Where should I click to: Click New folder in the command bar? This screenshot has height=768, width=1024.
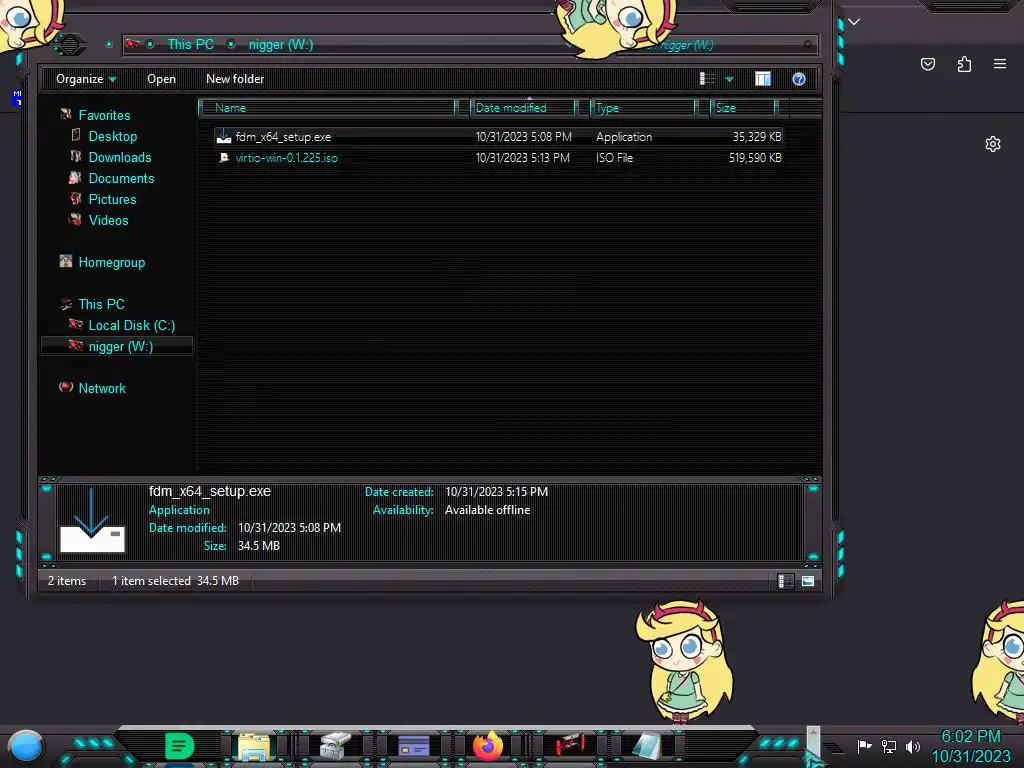pos(235,79)
